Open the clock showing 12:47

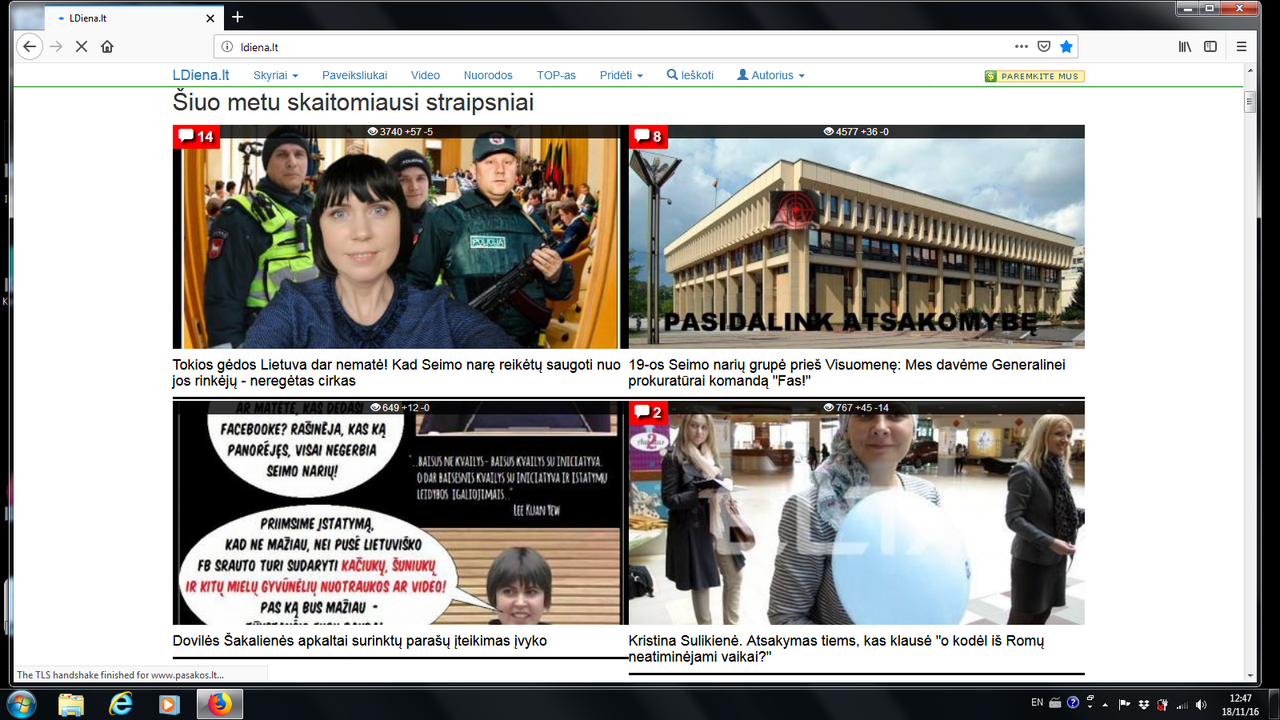(1241, 704)
